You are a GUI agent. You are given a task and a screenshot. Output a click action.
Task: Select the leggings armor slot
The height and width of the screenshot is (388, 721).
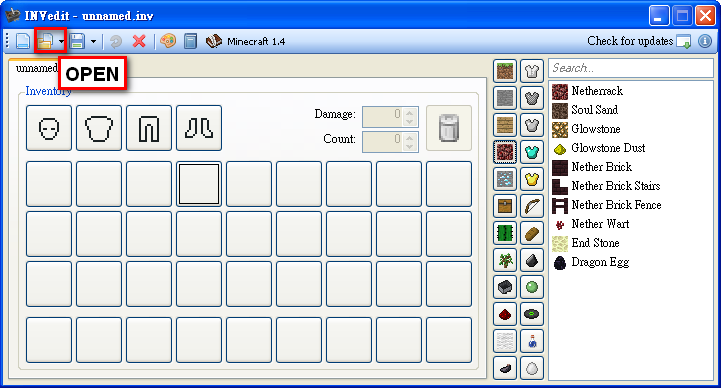(149, 128)
